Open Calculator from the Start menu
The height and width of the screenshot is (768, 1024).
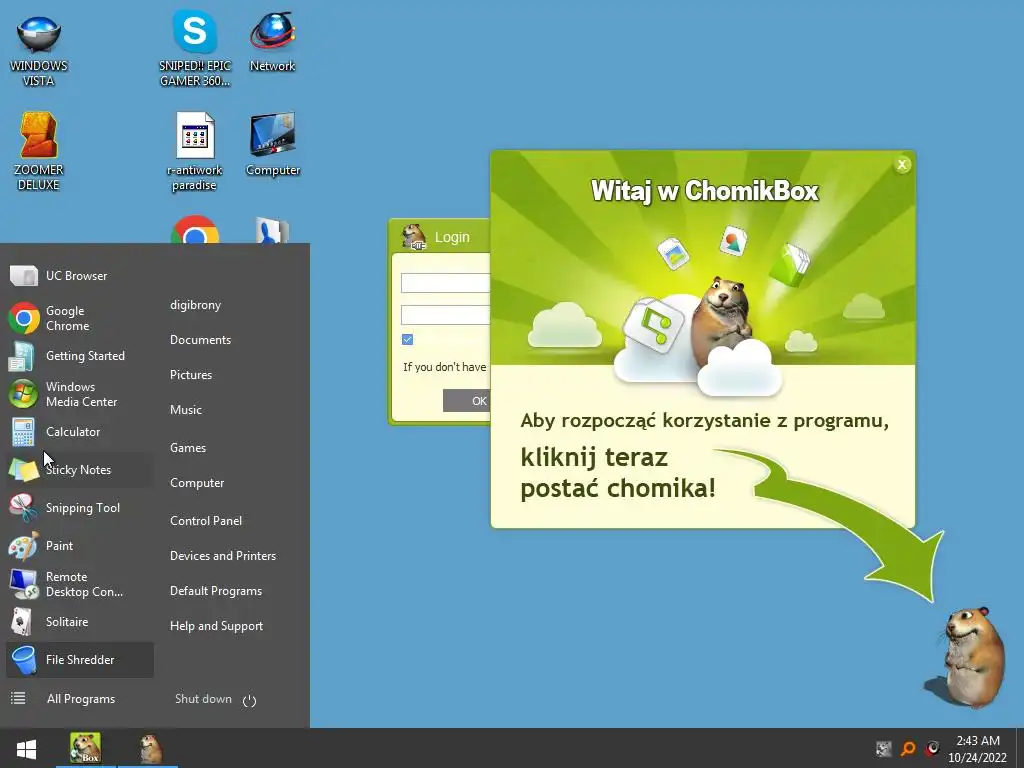(x=78, y=432)
